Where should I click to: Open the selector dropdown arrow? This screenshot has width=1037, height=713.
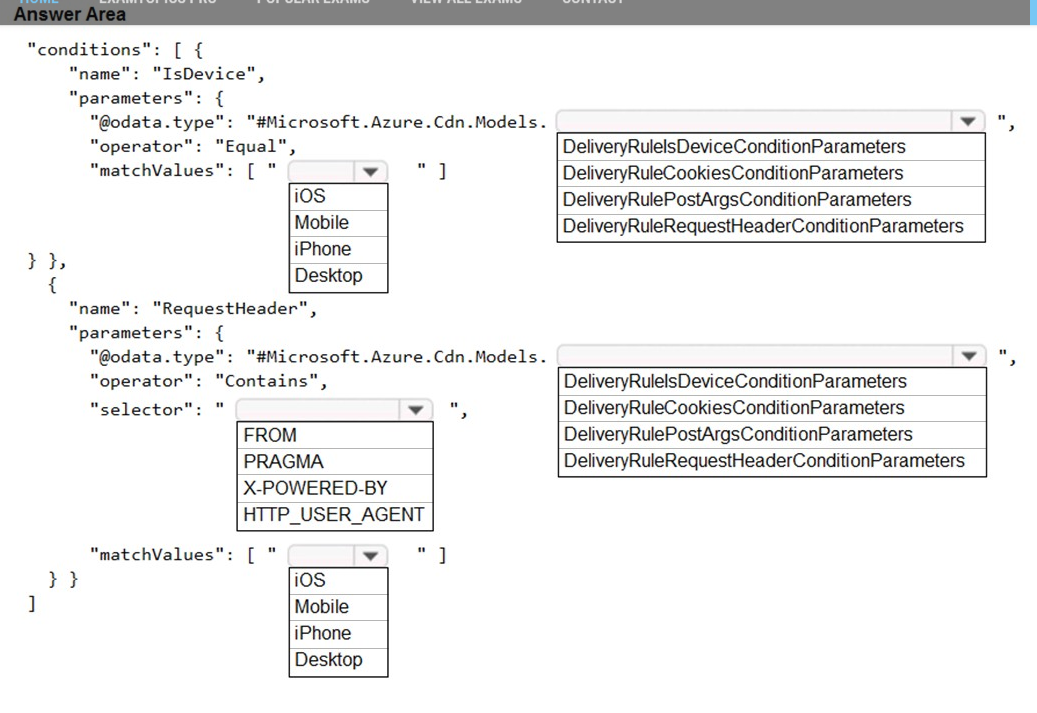(415, 410)
